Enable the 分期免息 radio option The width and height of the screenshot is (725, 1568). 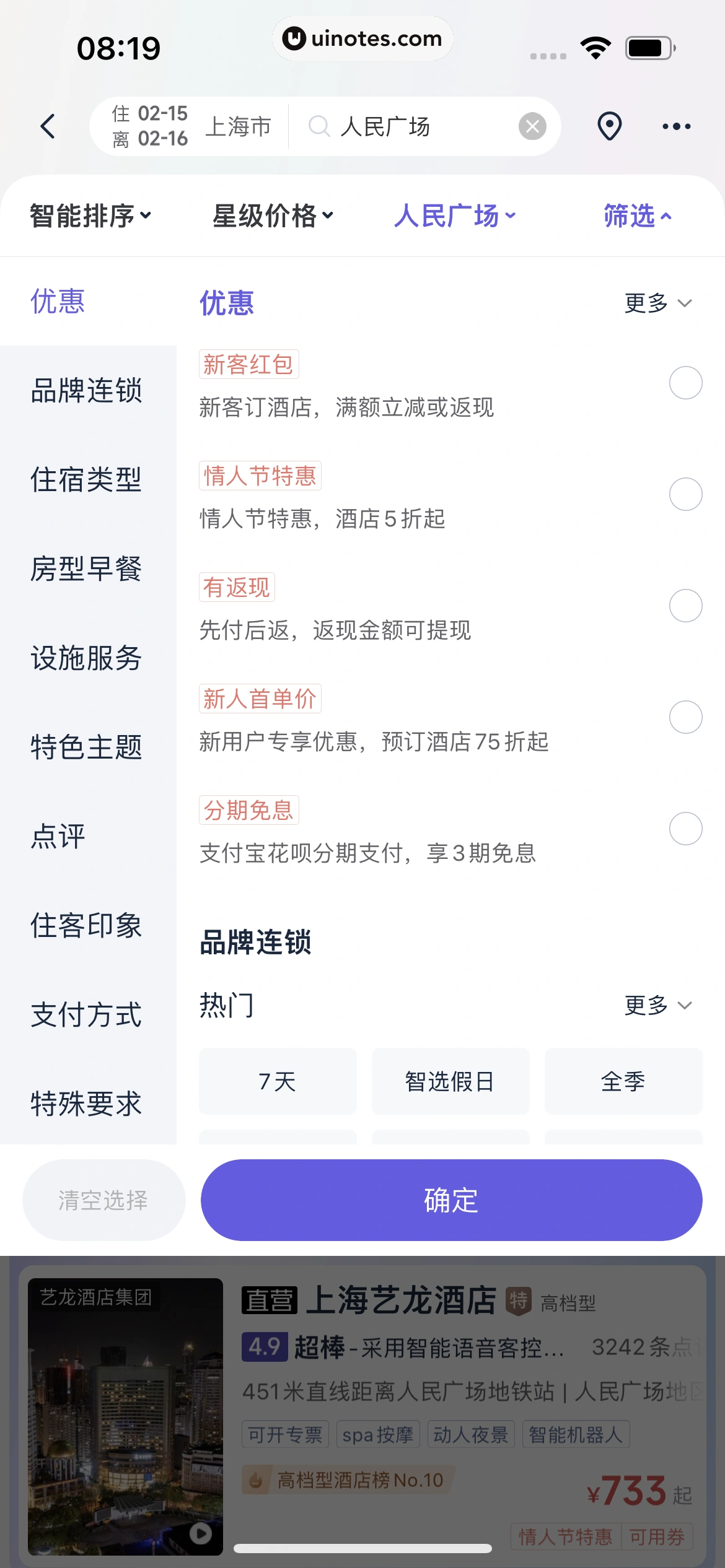(x=685, y=829)
